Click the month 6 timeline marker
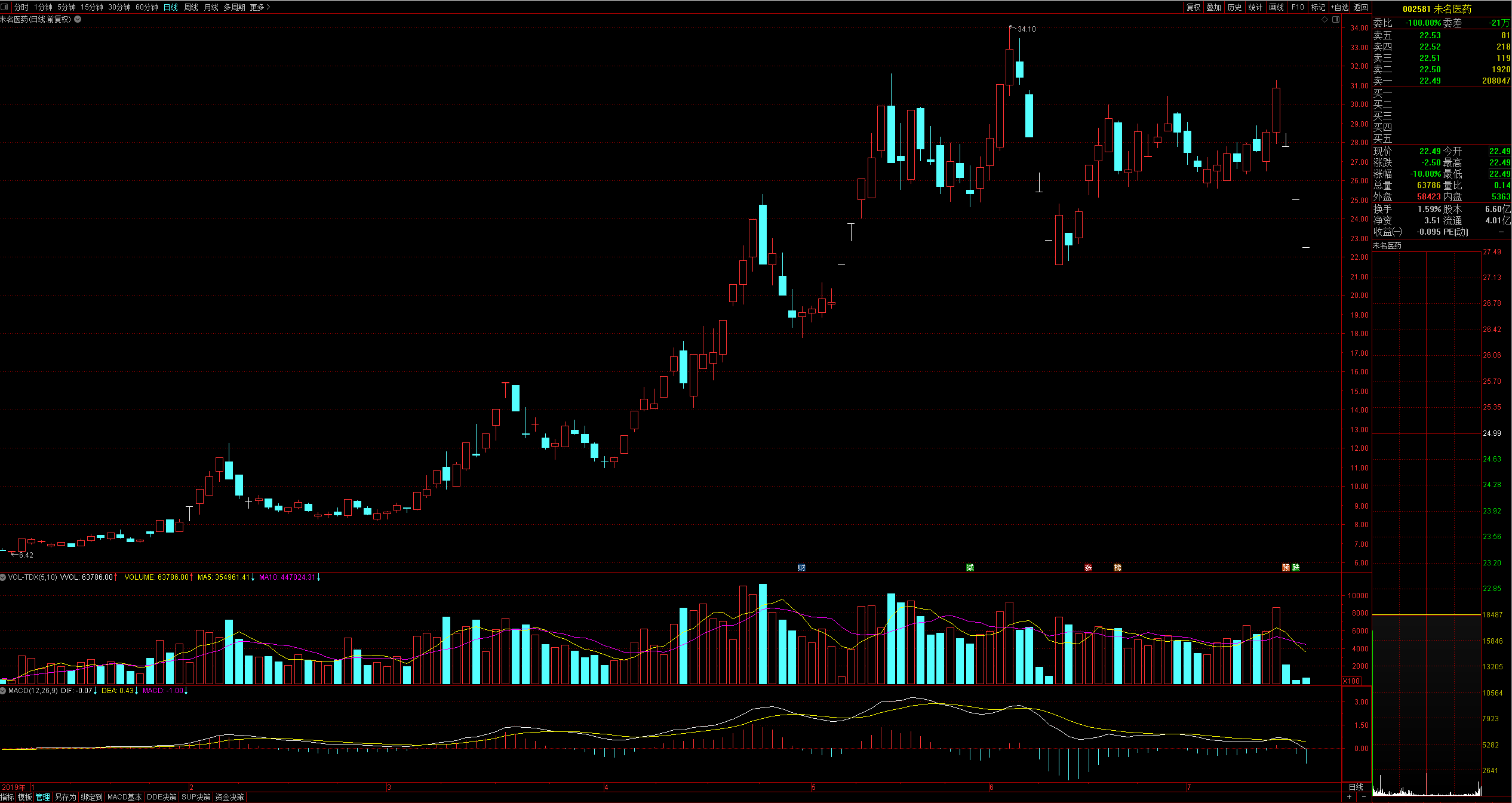The width and height of the screenshot is (1512, 803). 991,787
